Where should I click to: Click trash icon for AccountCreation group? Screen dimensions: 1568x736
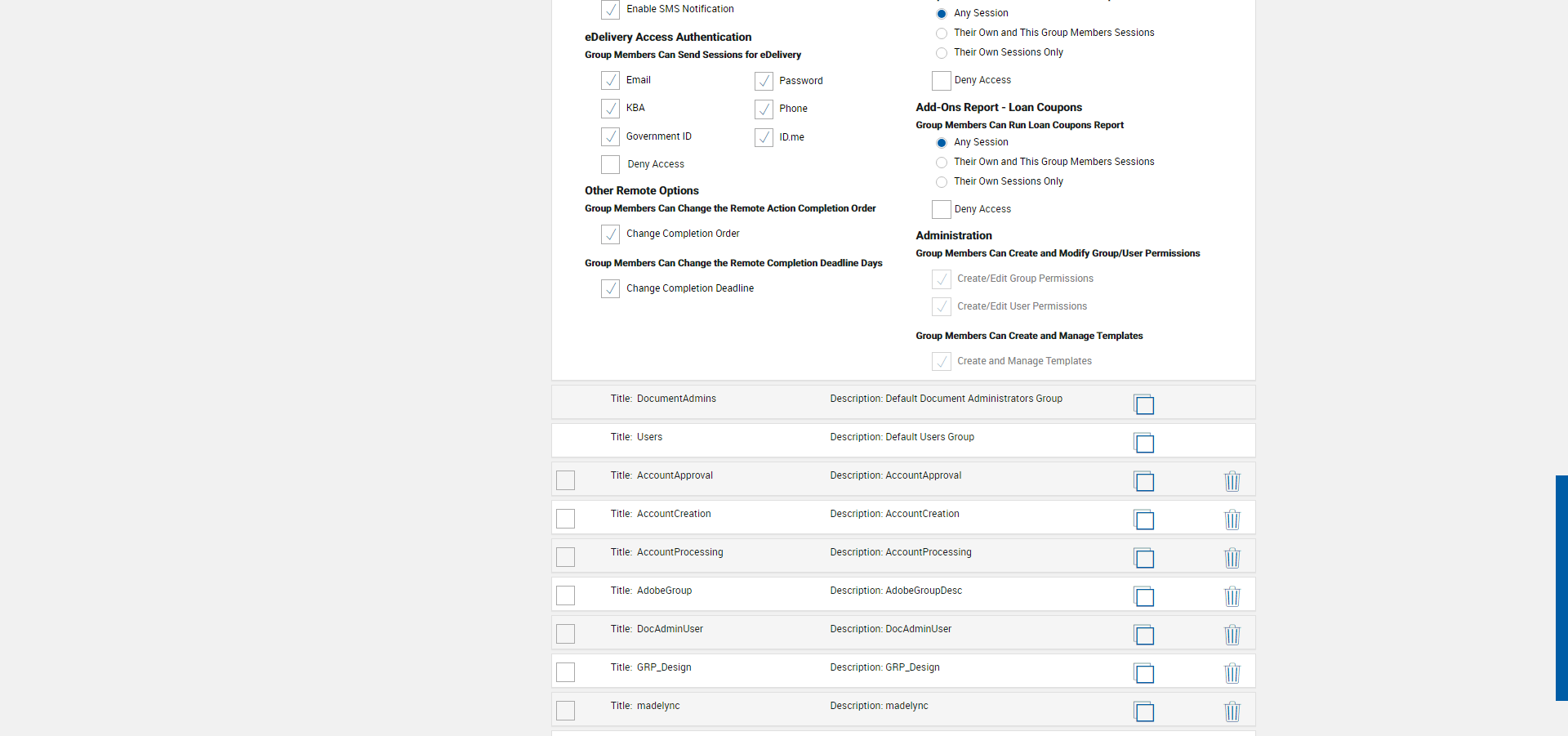1232,520
